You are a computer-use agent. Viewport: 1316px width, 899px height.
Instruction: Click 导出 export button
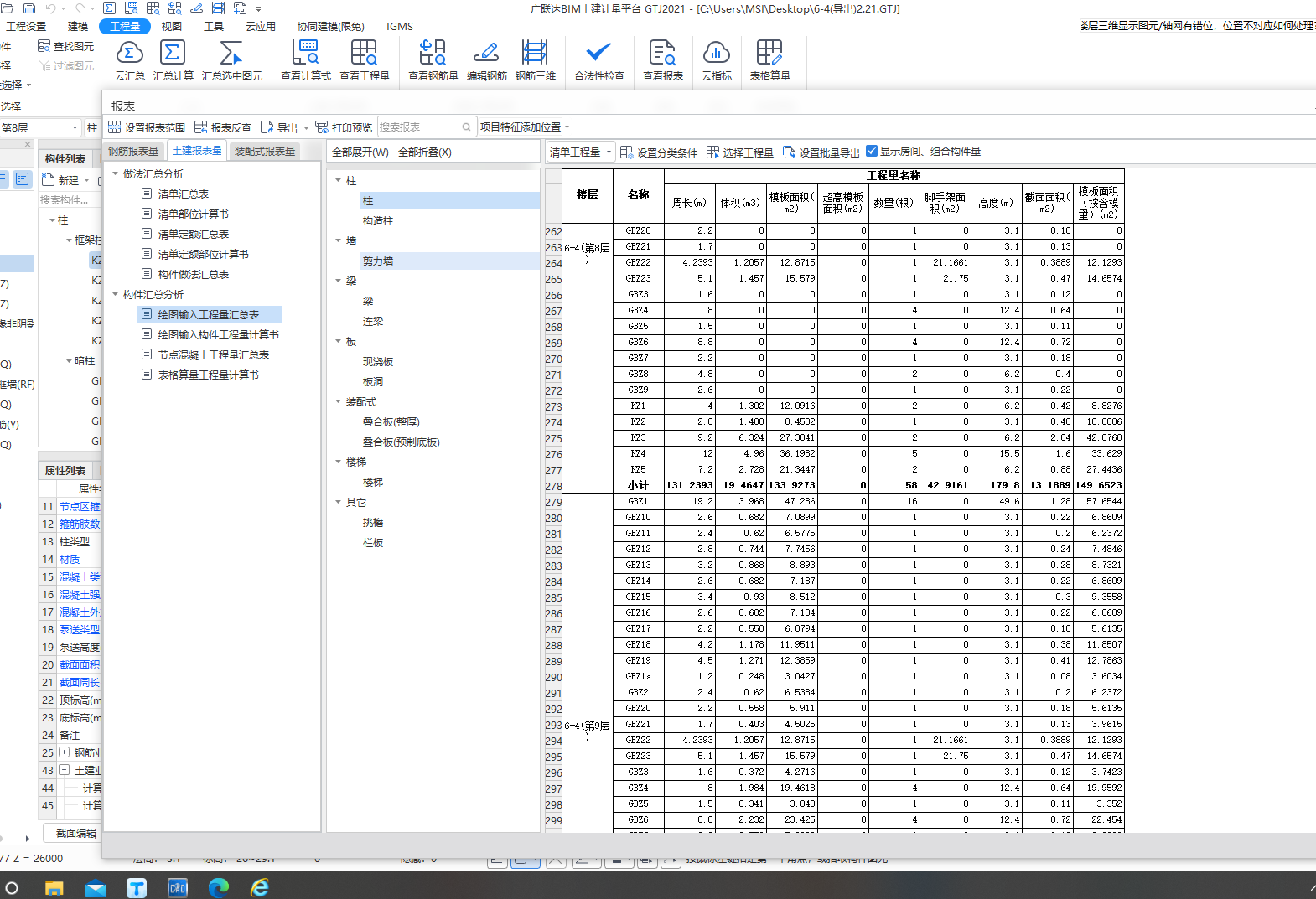(279, 127)
